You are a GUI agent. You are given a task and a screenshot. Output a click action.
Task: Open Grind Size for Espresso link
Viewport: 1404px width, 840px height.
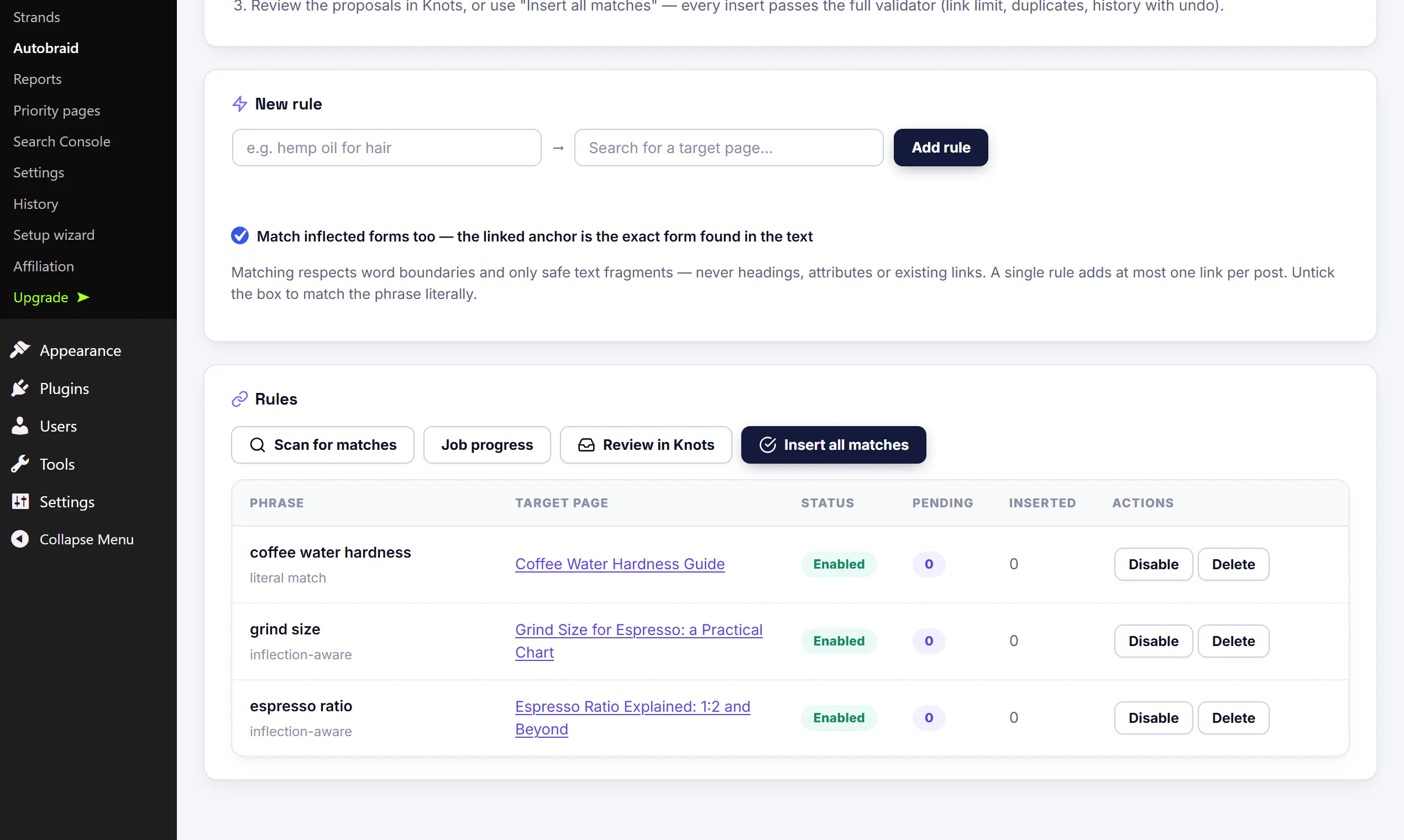[638, 641]
